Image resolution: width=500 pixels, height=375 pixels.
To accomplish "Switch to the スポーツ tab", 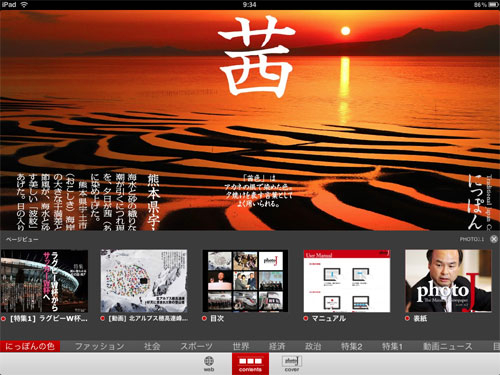I will coord(196,346).
